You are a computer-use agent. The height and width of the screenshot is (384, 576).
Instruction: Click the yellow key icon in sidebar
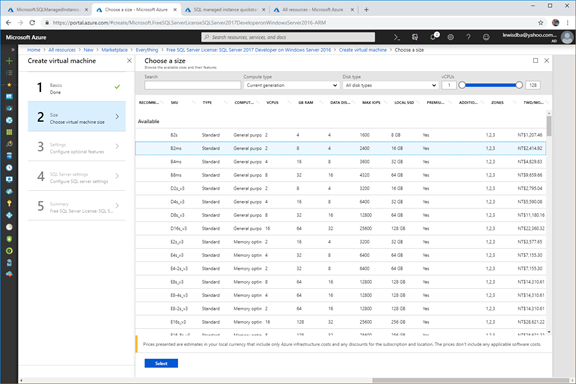[x=9, y=203]
